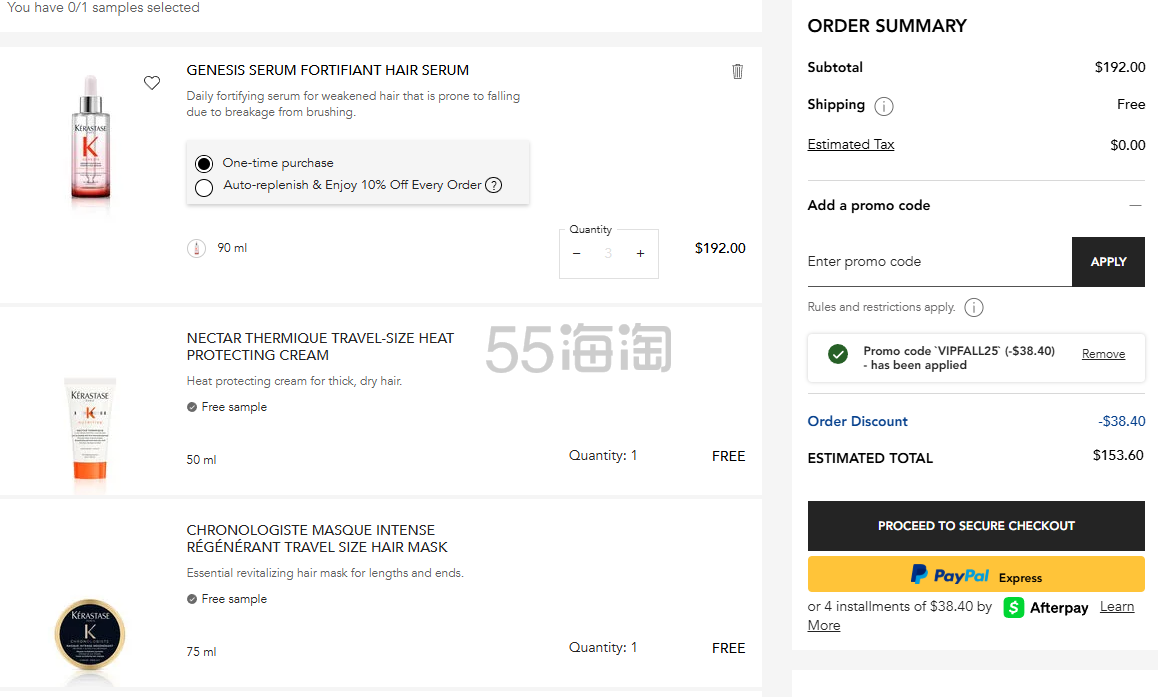Screen dimensions: 1158x697
Task: Focus the Enter promo code field
Action: (x=939, y=261)
